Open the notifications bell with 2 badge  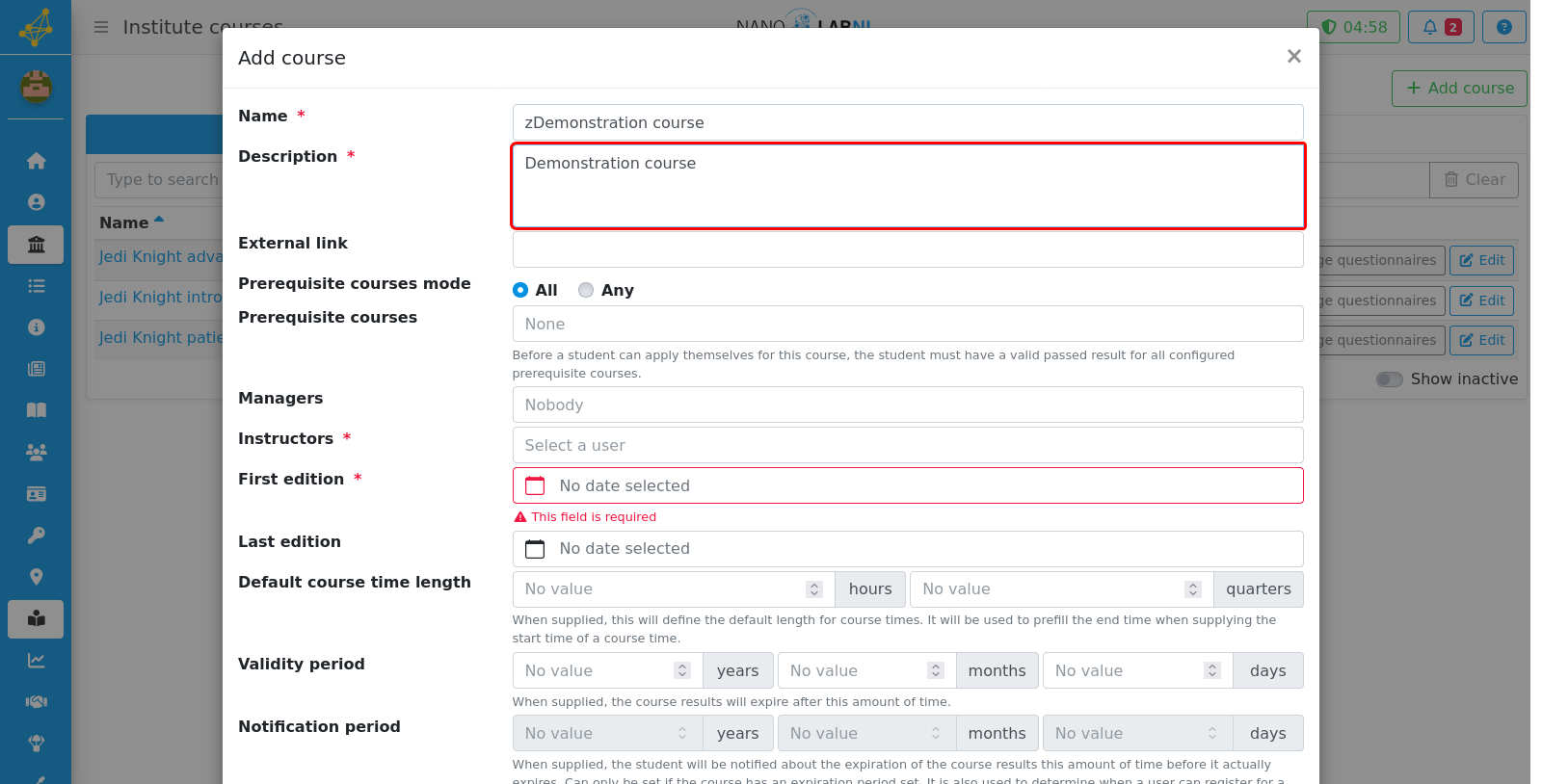[x=1442, y=27]
